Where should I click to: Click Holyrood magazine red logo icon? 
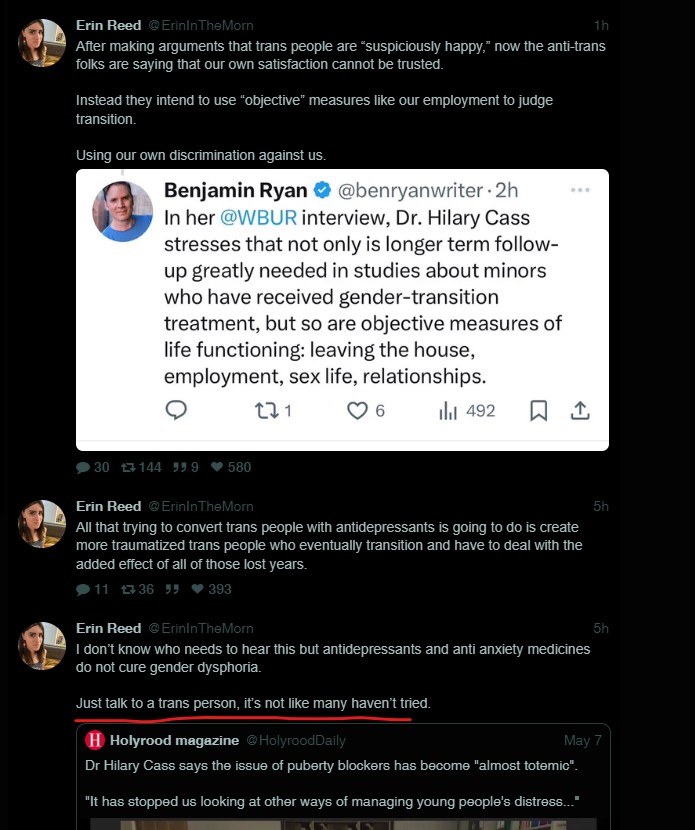[95, 740]
